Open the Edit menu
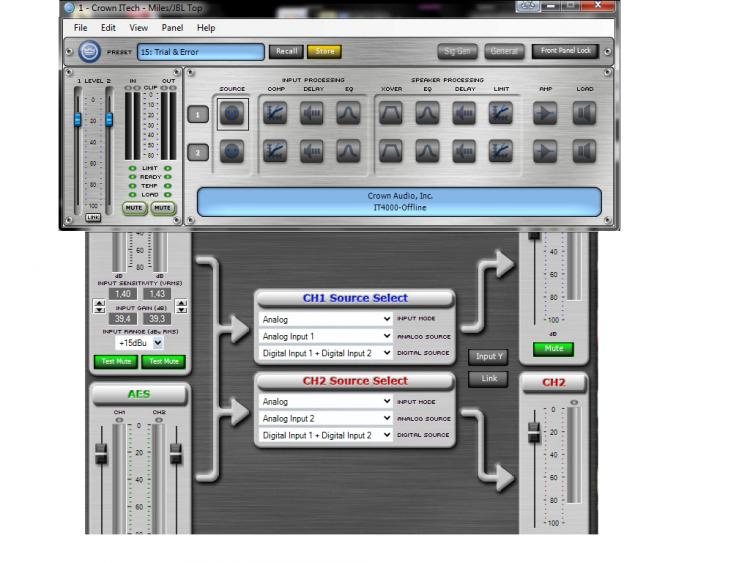Viewport: 750px width, 563px height. [x=108, y=28]
